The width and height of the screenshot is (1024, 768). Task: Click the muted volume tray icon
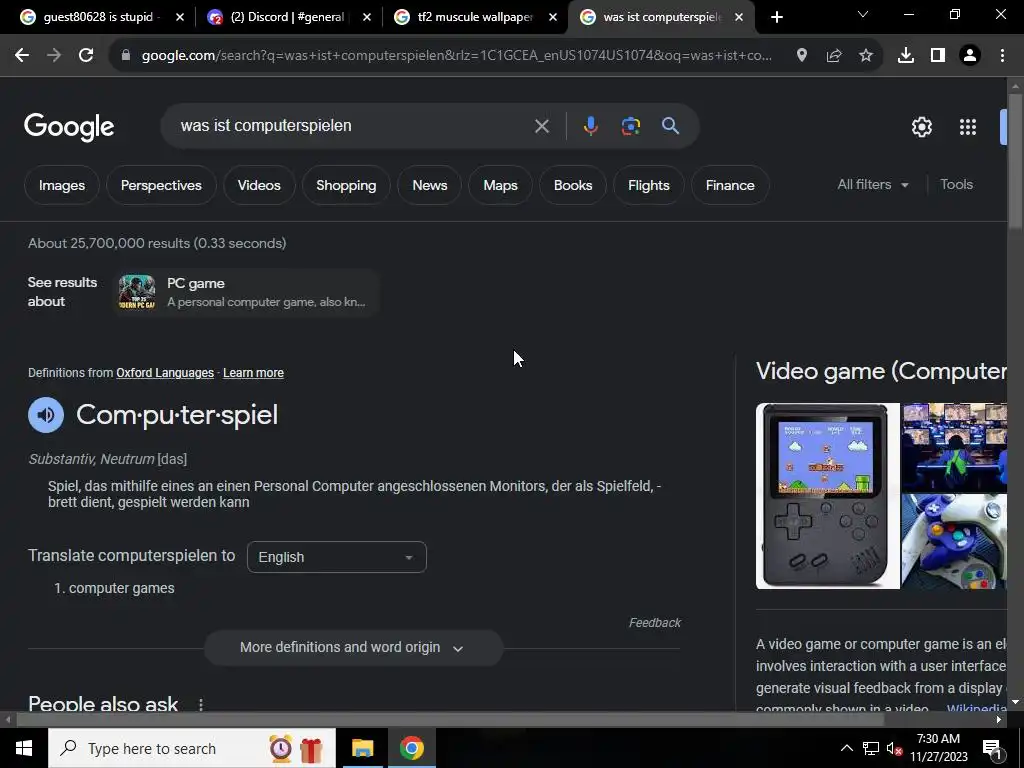click(x=894, y=749)
